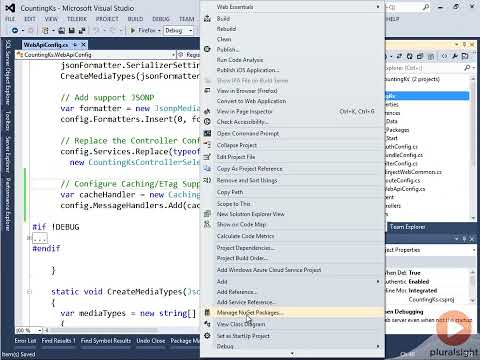The height and width of the screenshot is (360, 480).
Task: Choose Rebuild from the context menu
Action: pos(226,29)
